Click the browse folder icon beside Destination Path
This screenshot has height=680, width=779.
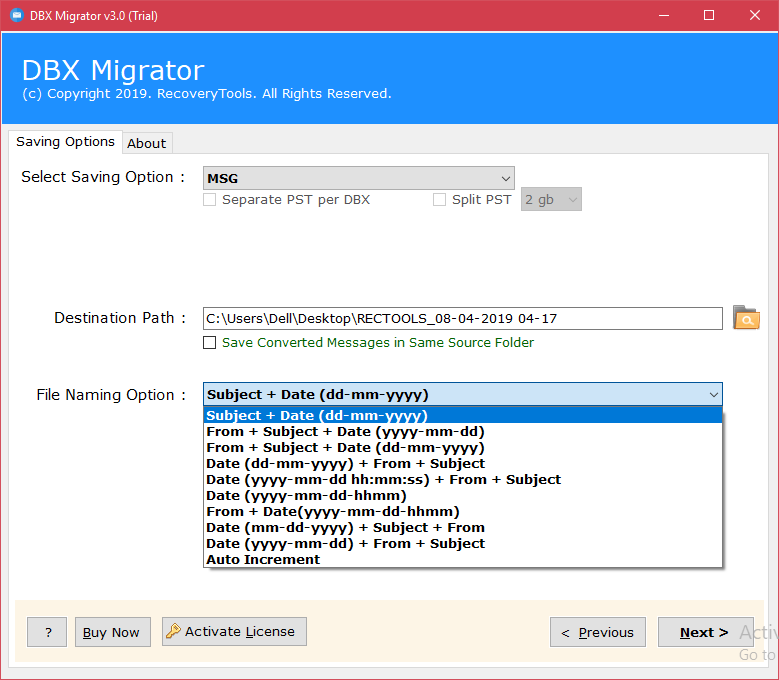click(x=746, y=318)
